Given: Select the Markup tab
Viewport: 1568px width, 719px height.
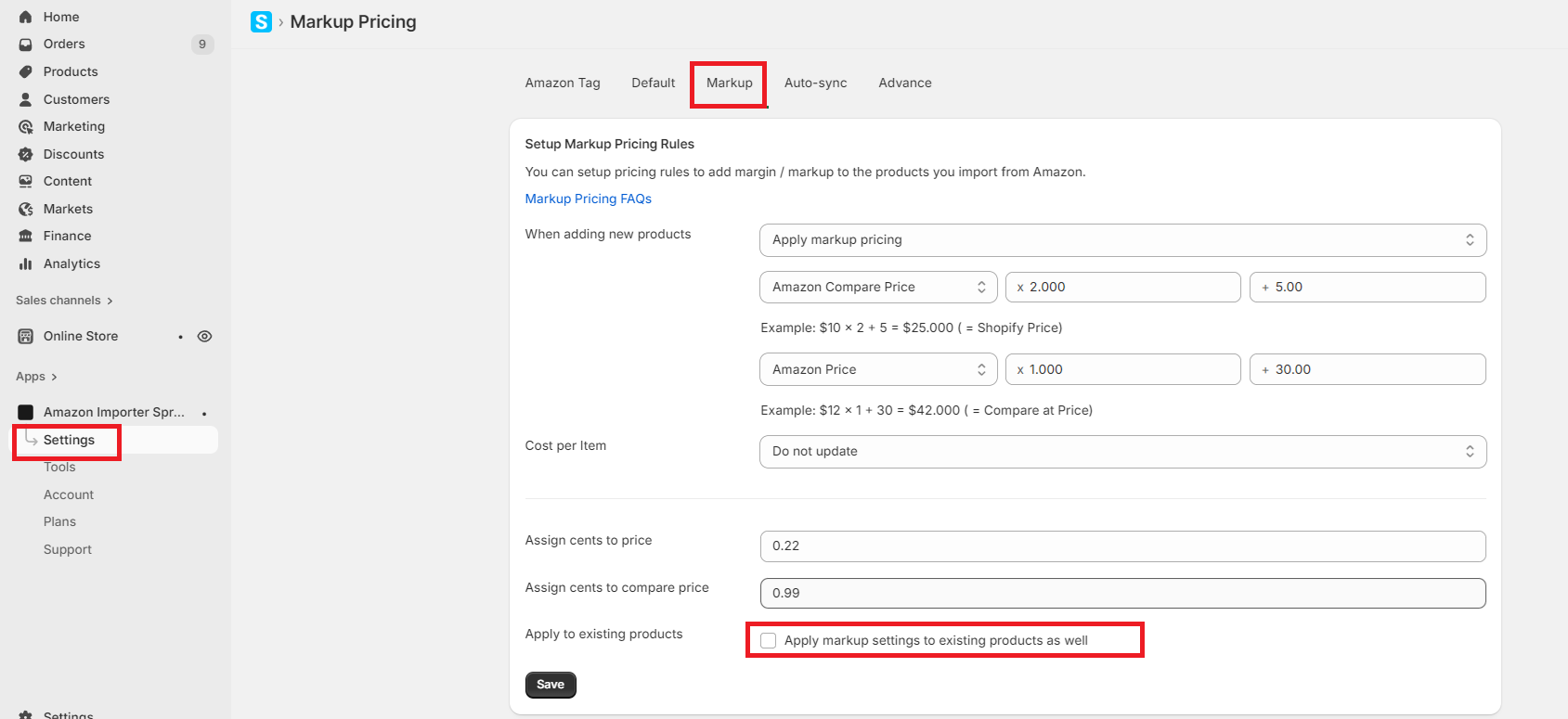Looking at the screenshot, I should click(x=730, y=83).
